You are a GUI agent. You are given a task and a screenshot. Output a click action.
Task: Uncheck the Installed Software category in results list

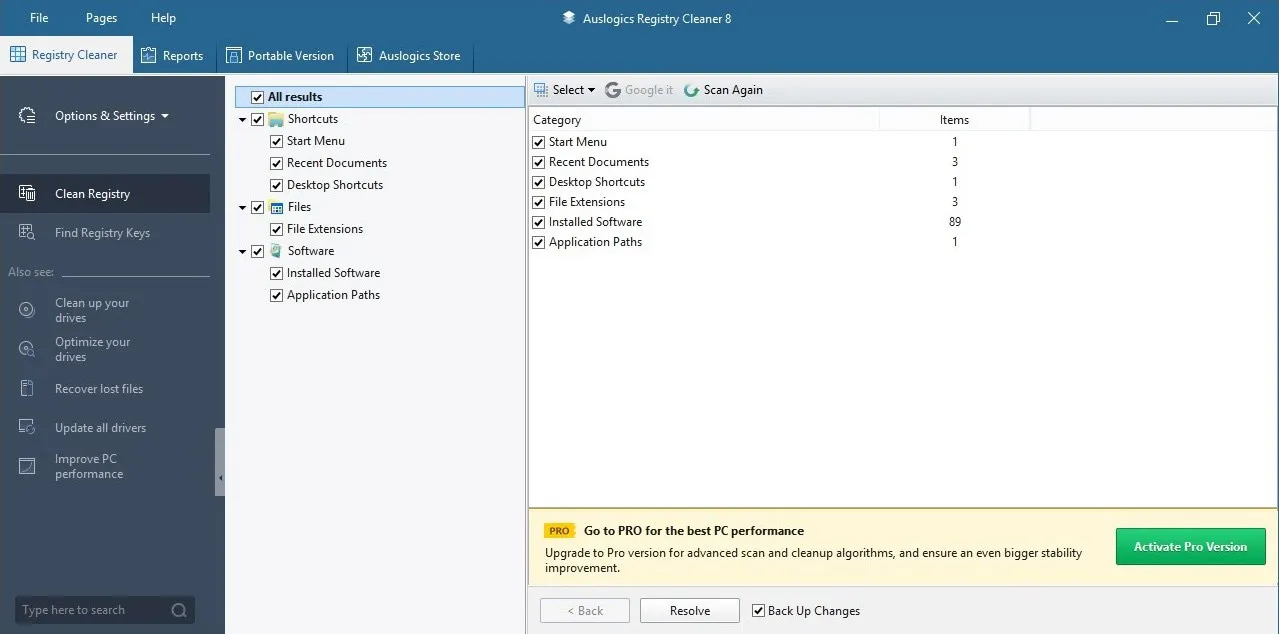pyautogui.click(x=539, y=221)
